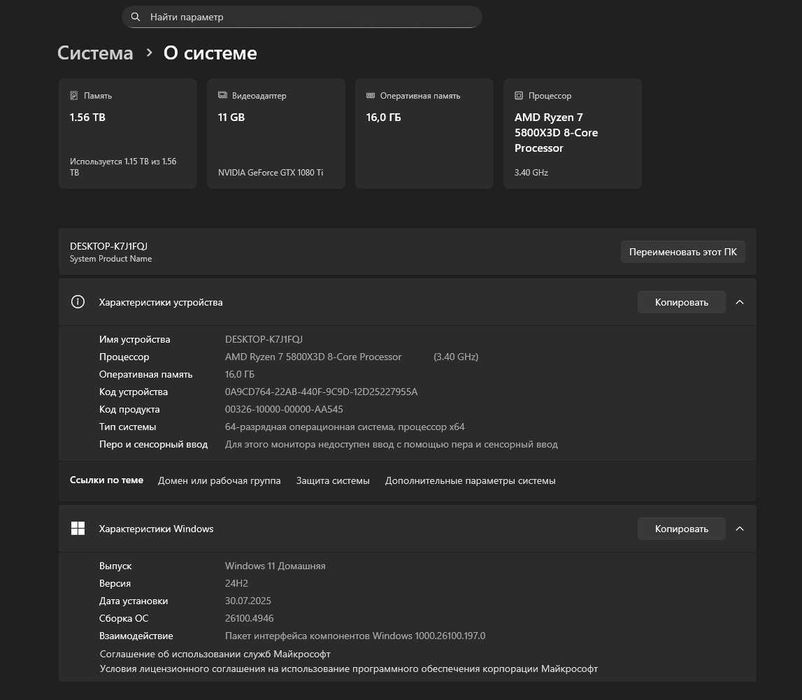Copy Windows specifications with Копировать
This screenshot has height=700, width=802.
(681, 529)
